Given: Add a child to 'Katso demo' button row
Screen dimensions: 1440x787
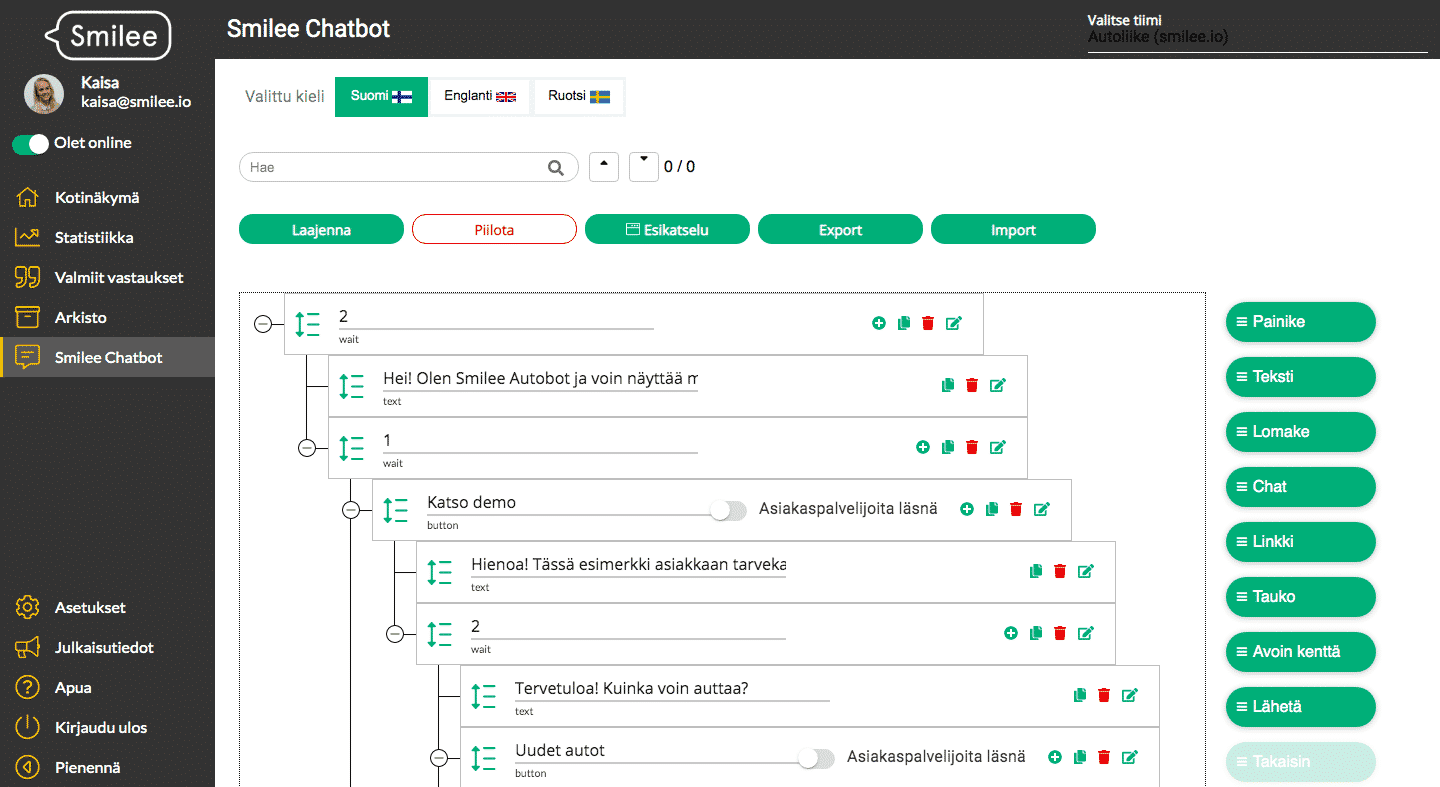Looking at the screenshot, I should click(x=966, y=509).
